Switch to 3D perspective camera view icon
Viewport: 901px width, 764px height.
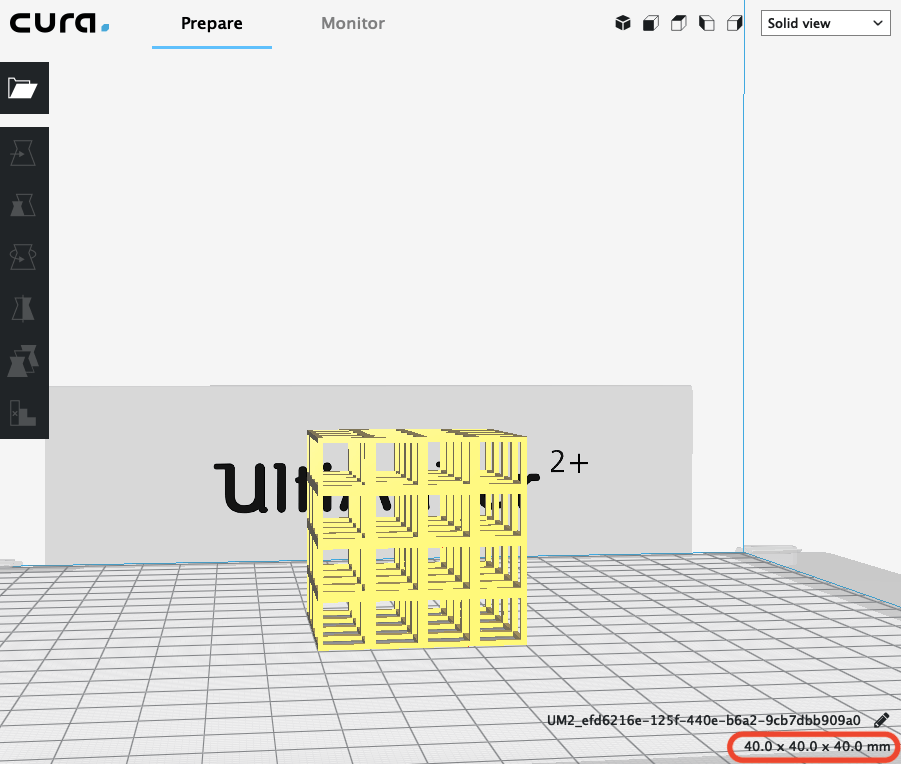[623, 23]
